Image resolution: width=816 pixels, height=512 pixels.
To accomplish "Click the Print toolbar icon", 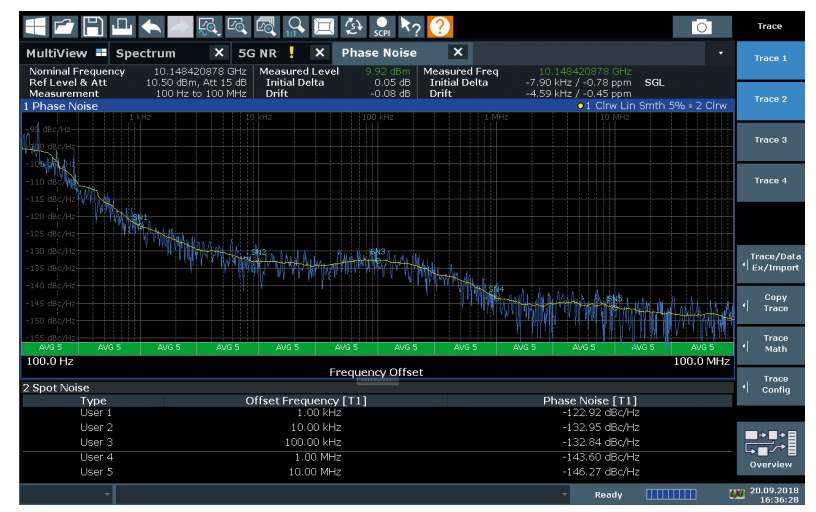I will pos(122,27).
